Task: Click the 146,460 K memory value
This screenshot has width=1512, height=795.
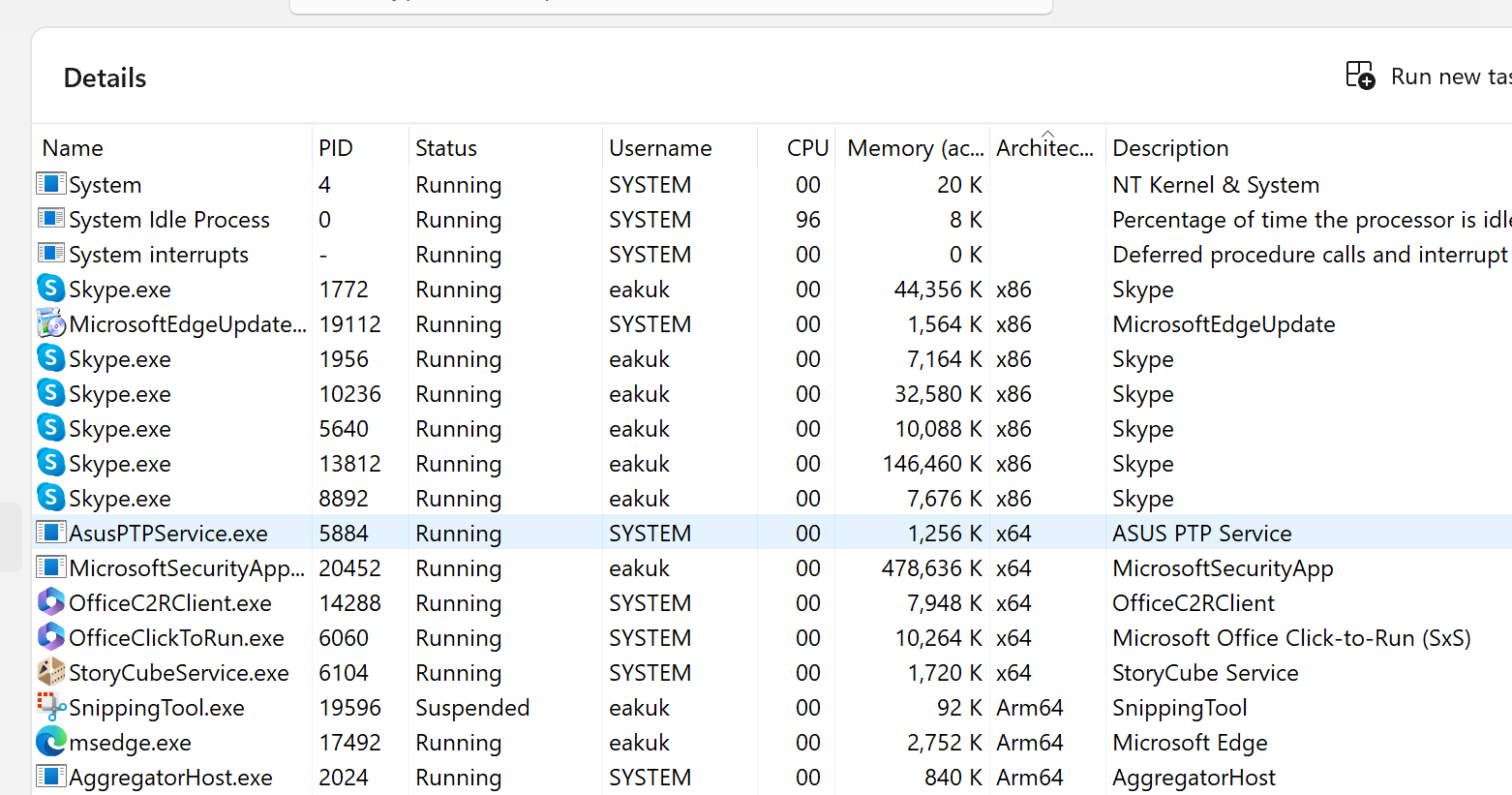Action: (x=932, y=464)
